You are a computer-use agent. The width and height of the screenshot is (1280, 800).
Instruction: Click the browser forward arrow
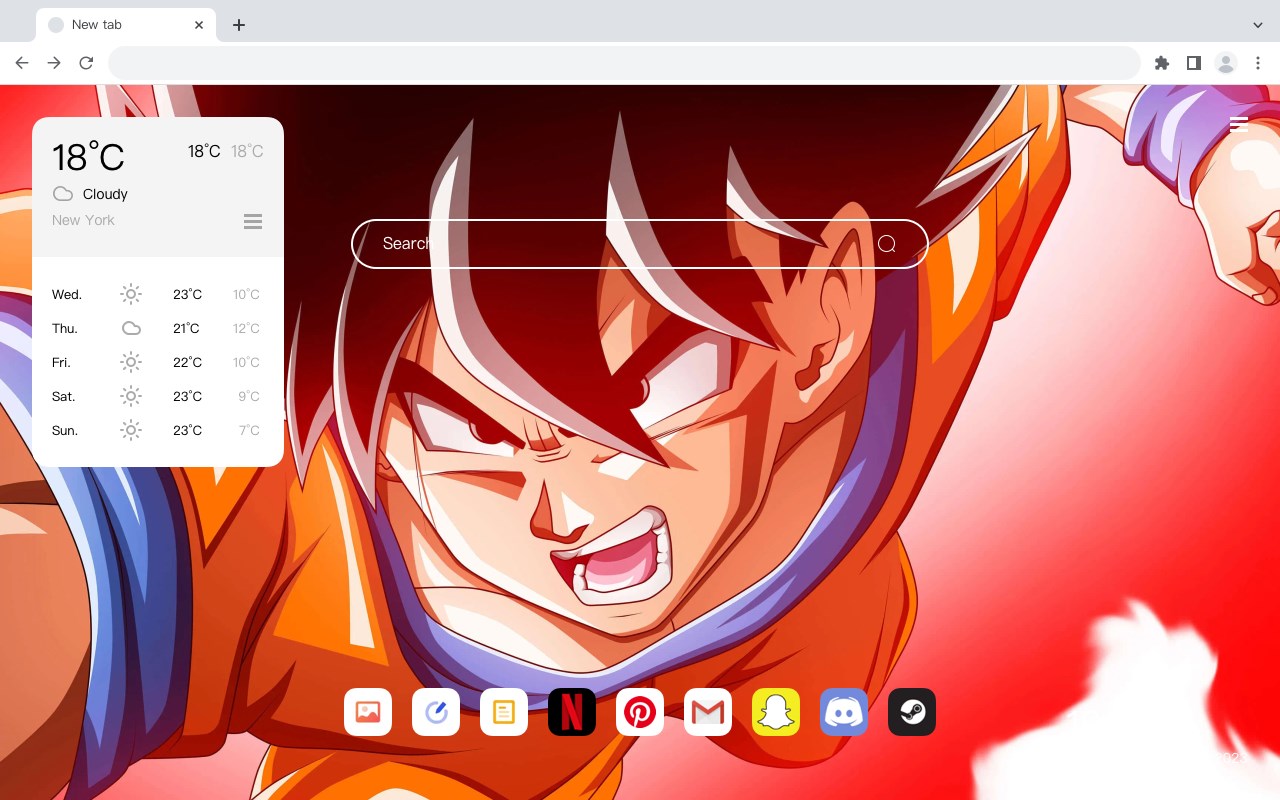pyautogui.click(x=54, y=63)
